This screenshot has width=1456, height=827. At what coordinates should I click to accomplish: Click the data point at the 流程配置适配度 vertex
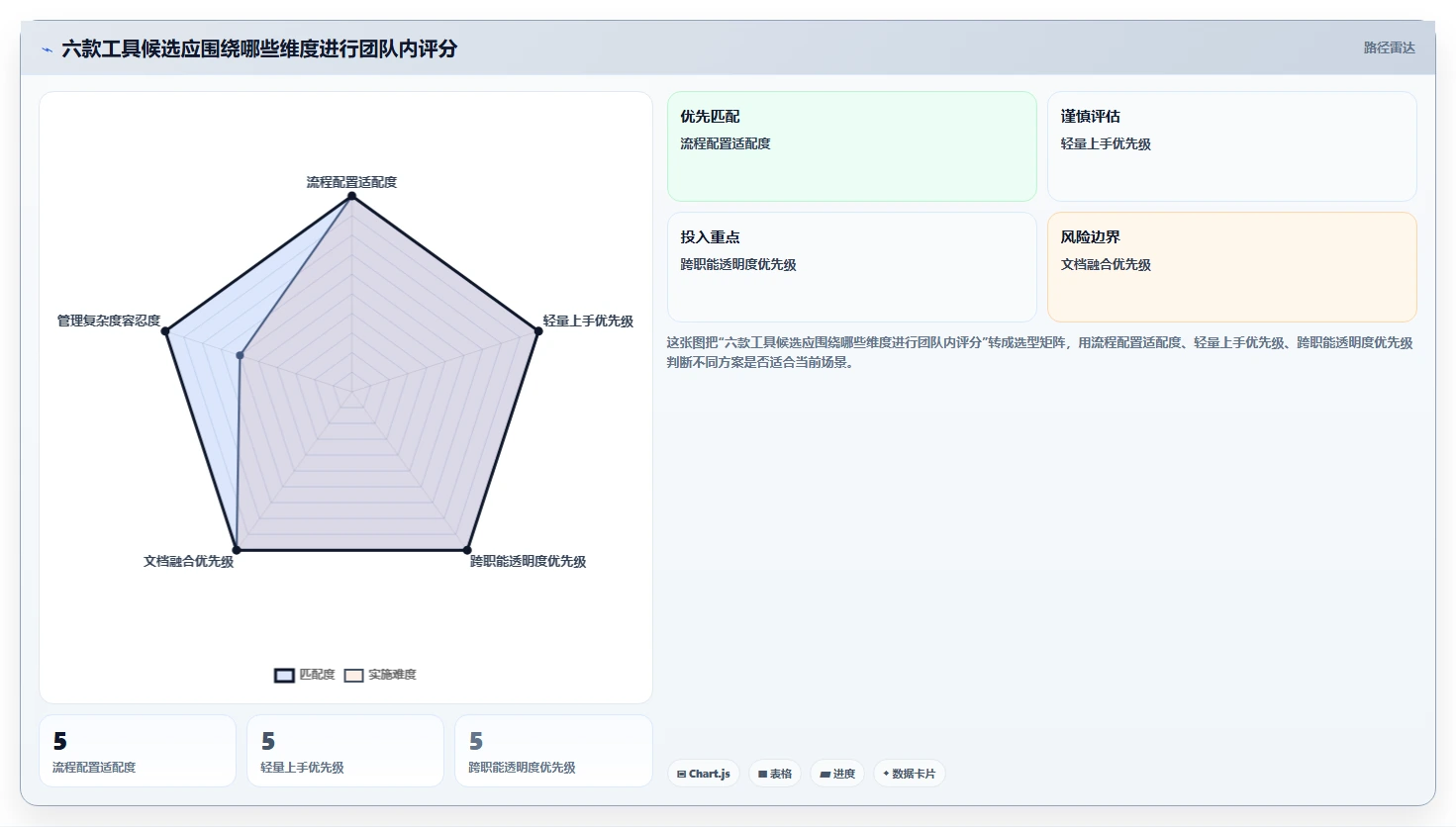click(351, 196)
